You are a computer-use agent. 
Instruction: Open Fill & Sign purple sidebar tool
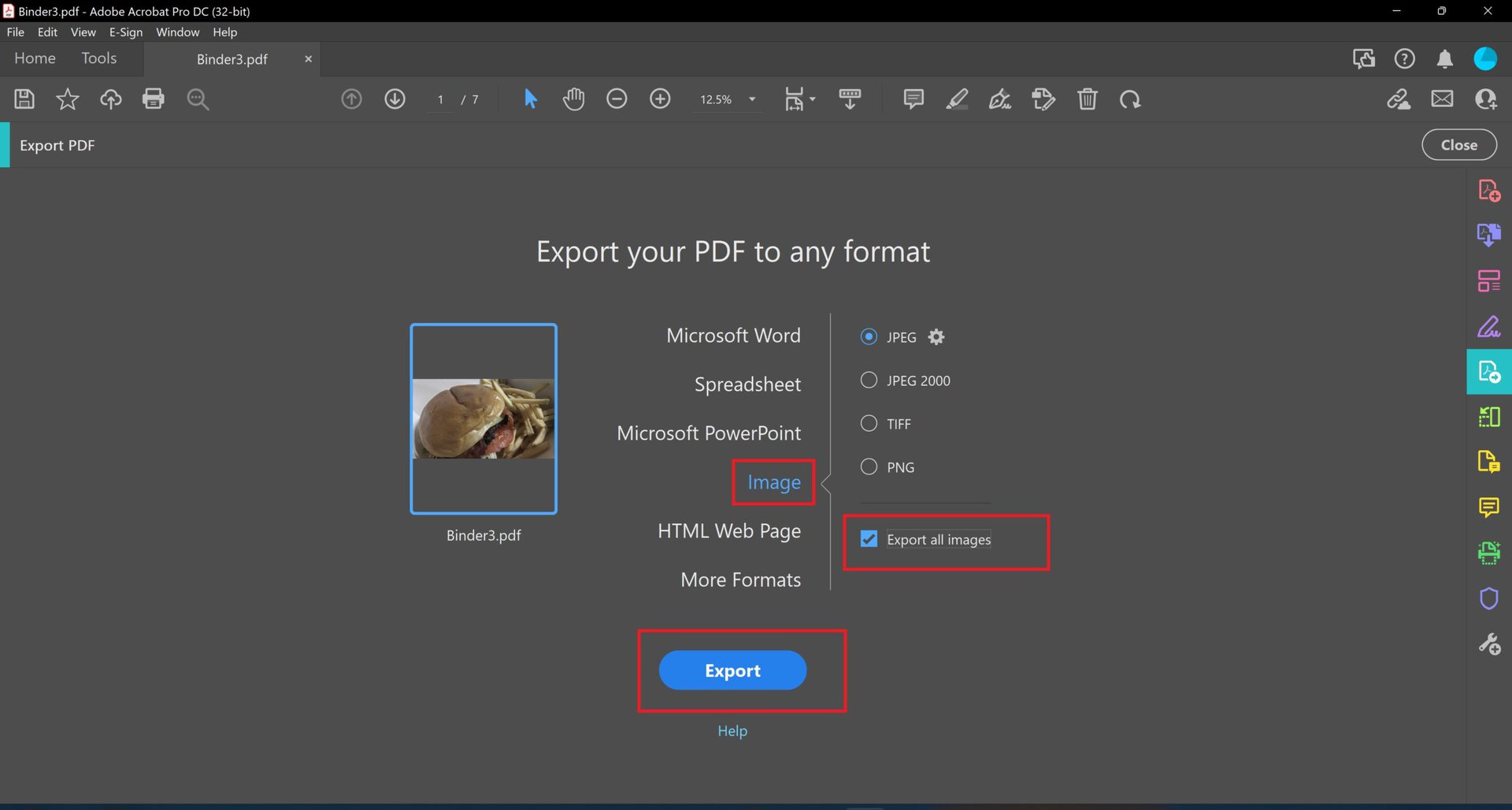pos(1489,326)
